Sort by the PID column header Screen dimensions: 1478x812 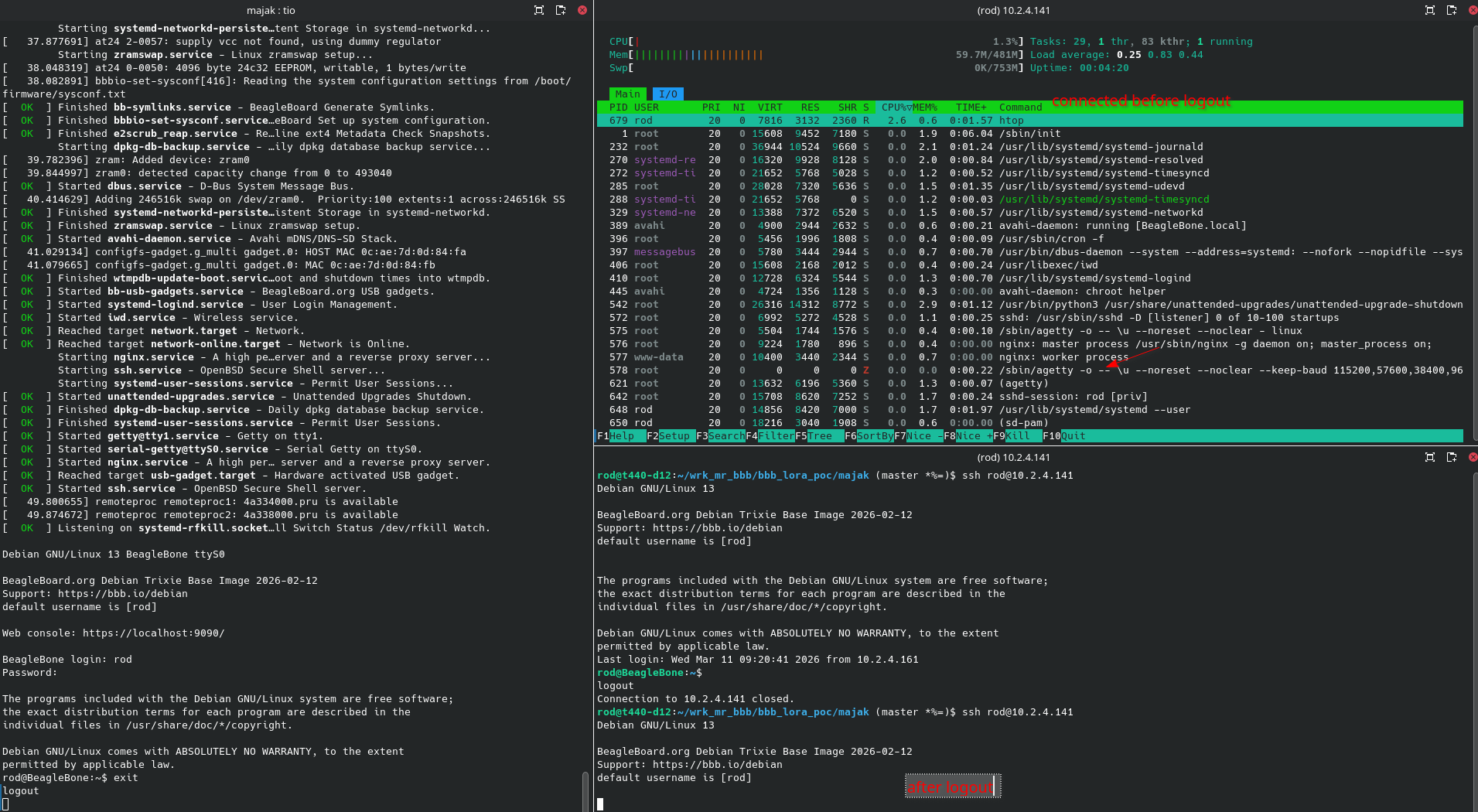point(618,107)
